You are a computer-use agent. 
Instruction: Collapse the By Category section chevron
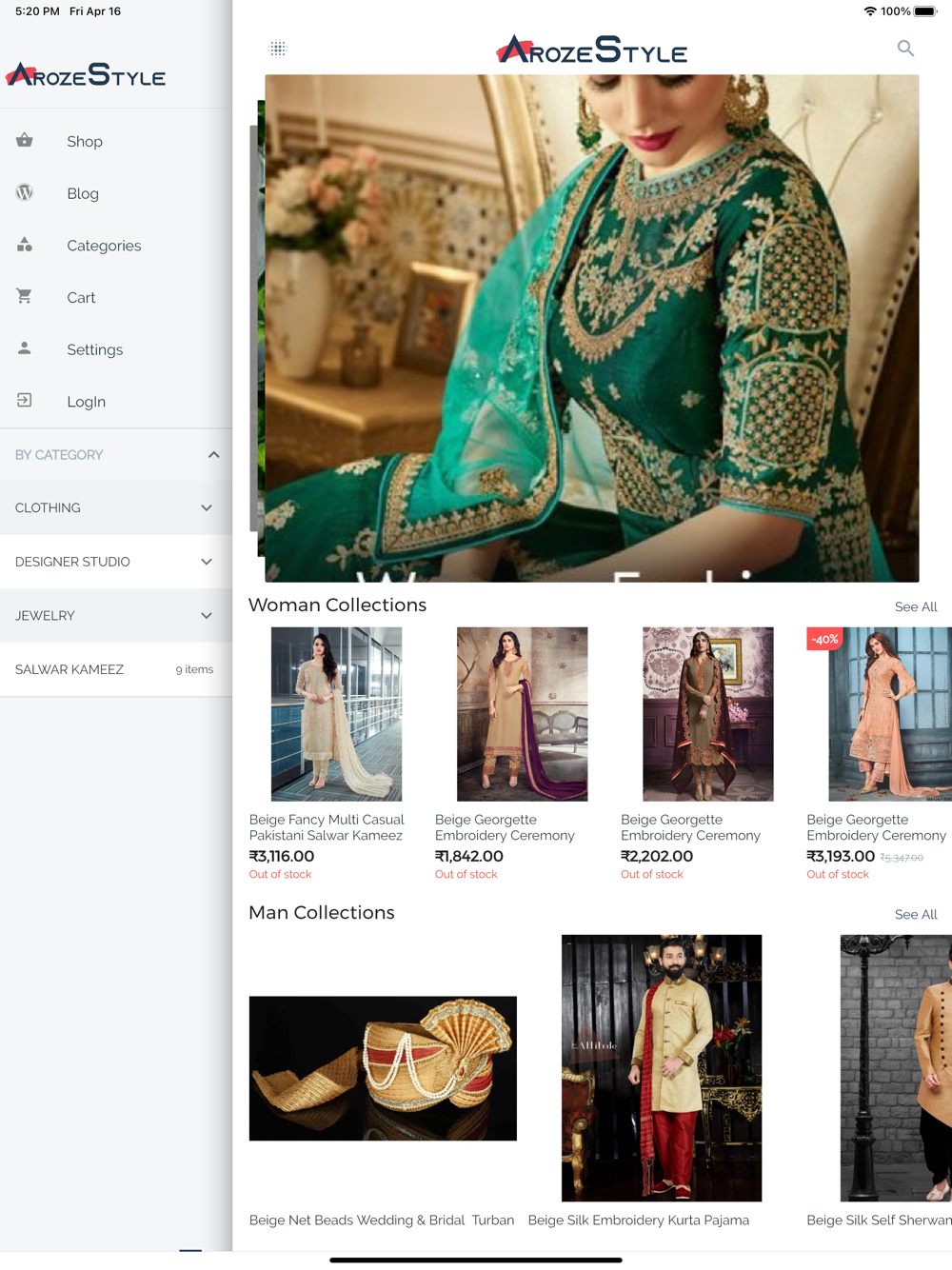(213, 455)
